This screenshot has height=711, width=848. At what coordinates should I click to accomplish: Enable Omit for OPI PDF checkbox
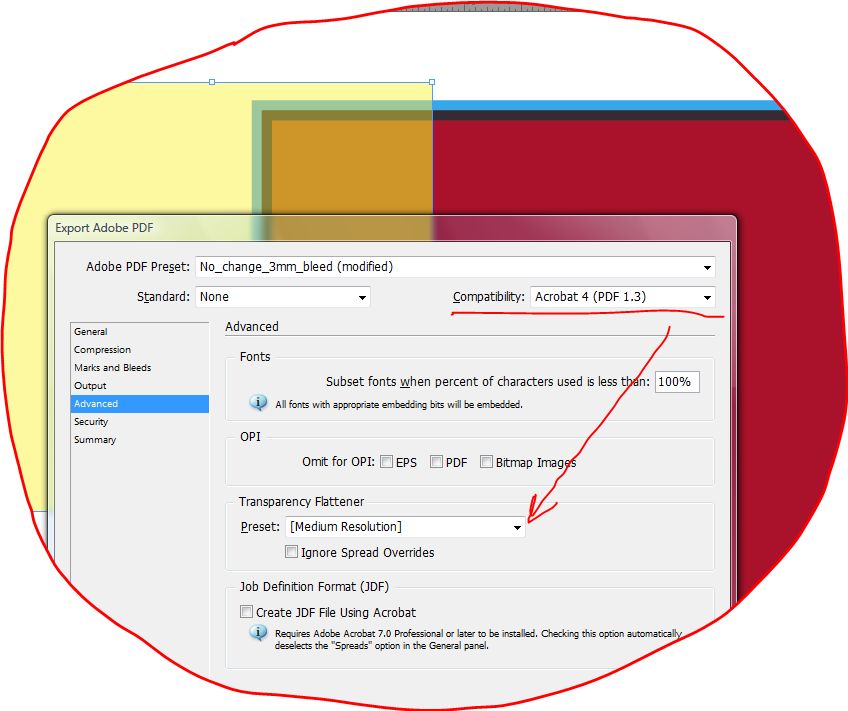[436, 462]
